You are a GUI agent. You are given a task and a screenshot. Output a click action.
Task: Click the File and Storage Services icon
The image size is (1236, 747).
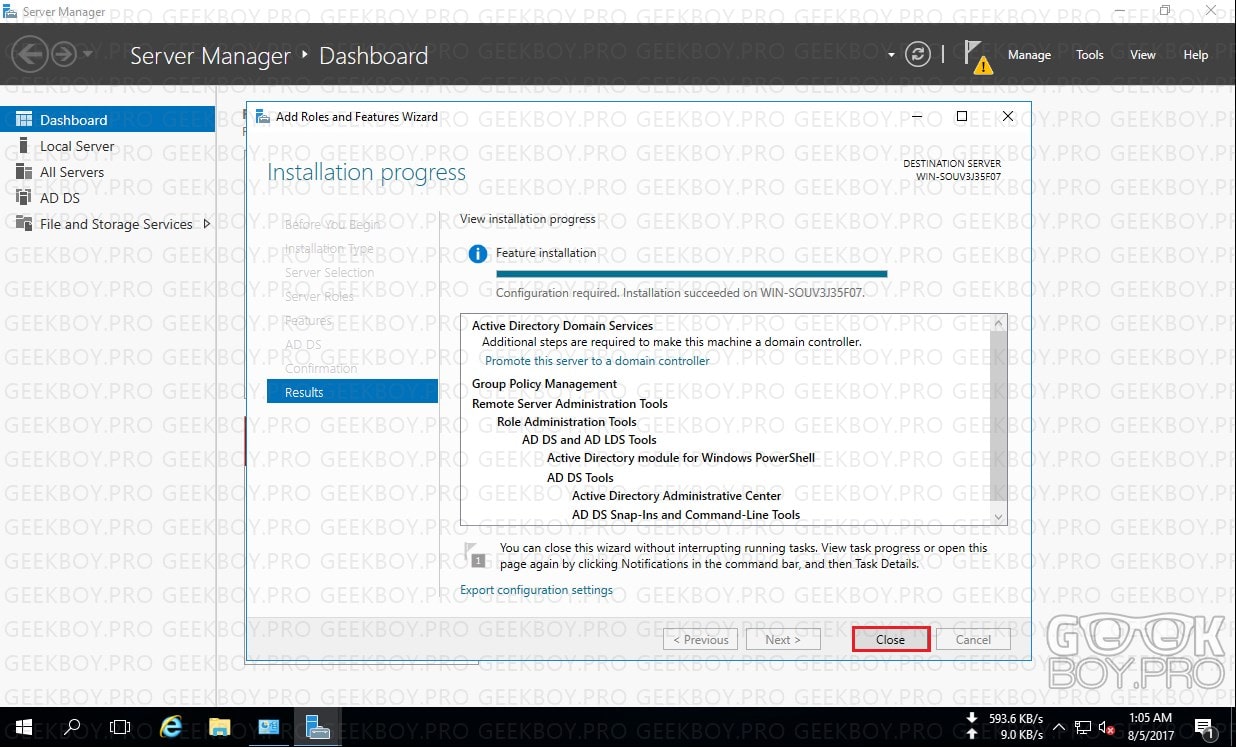[23, 224]
